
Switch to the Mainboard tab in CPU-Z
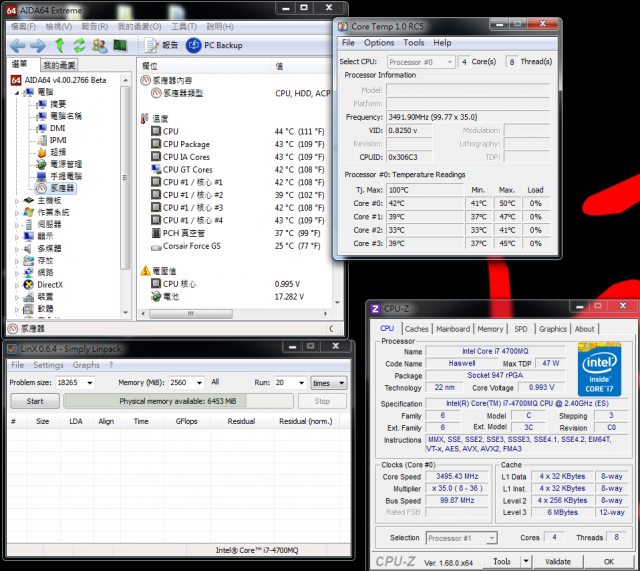pos(452,328)
